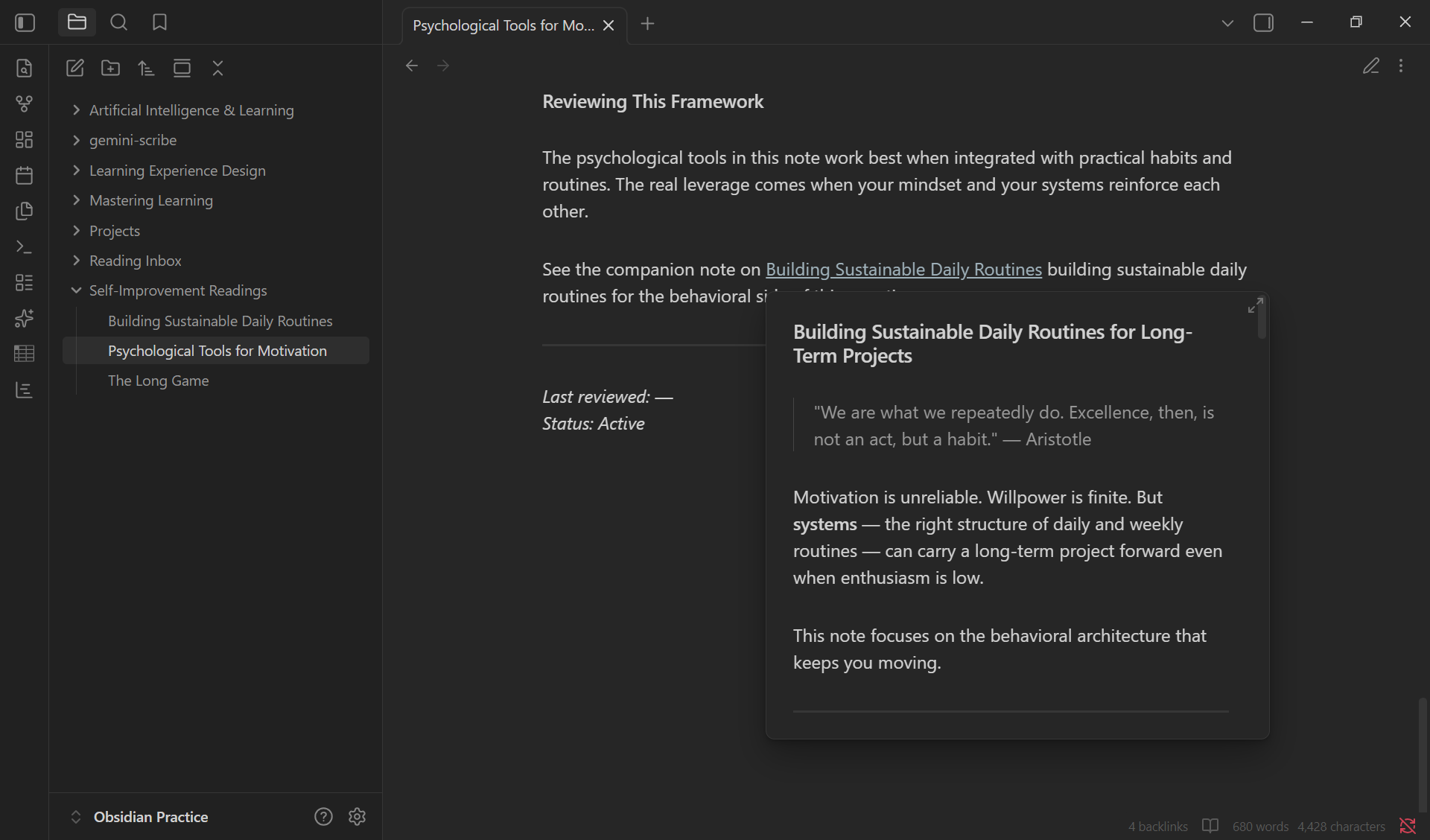
Task: Collapse all folders in explorer
Action: coord(217,68)
